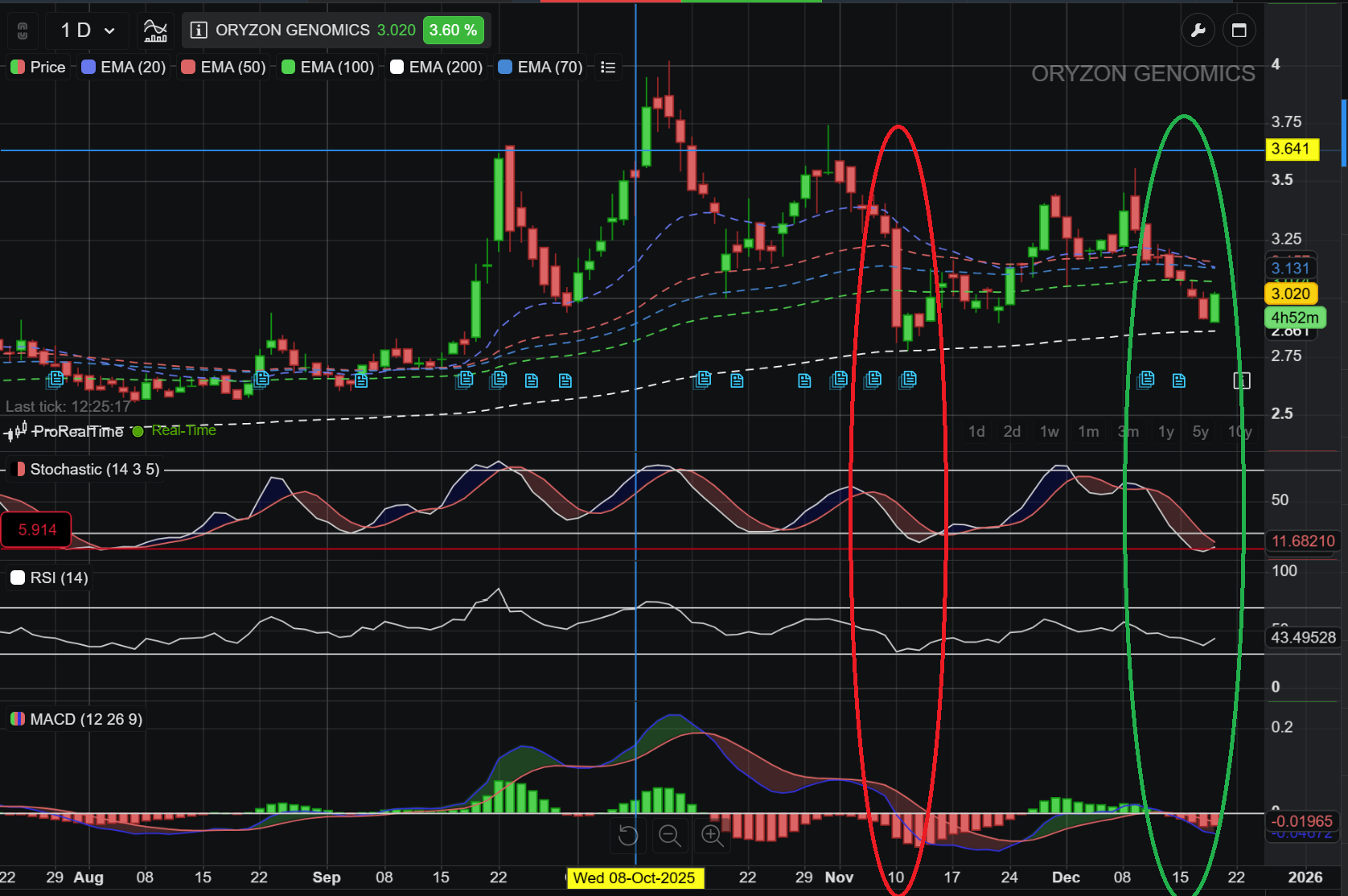Screen dimensions: 1348x896
Task: Open the 1 D timeframe dropdown
Action: coord(88,31)
